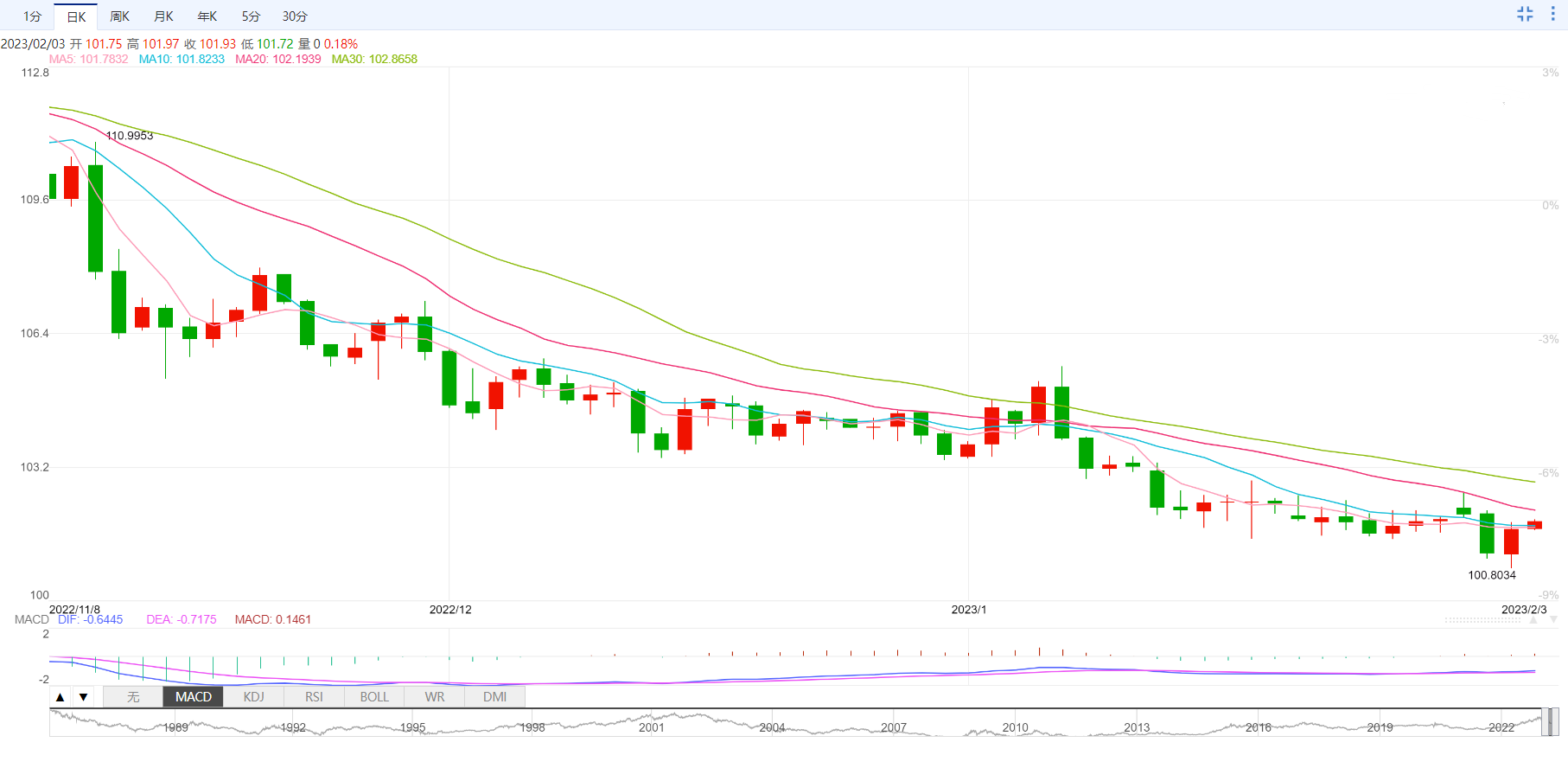Click the 106.4 price axis label
1568x768 pixels.
[x=35, y=334]
